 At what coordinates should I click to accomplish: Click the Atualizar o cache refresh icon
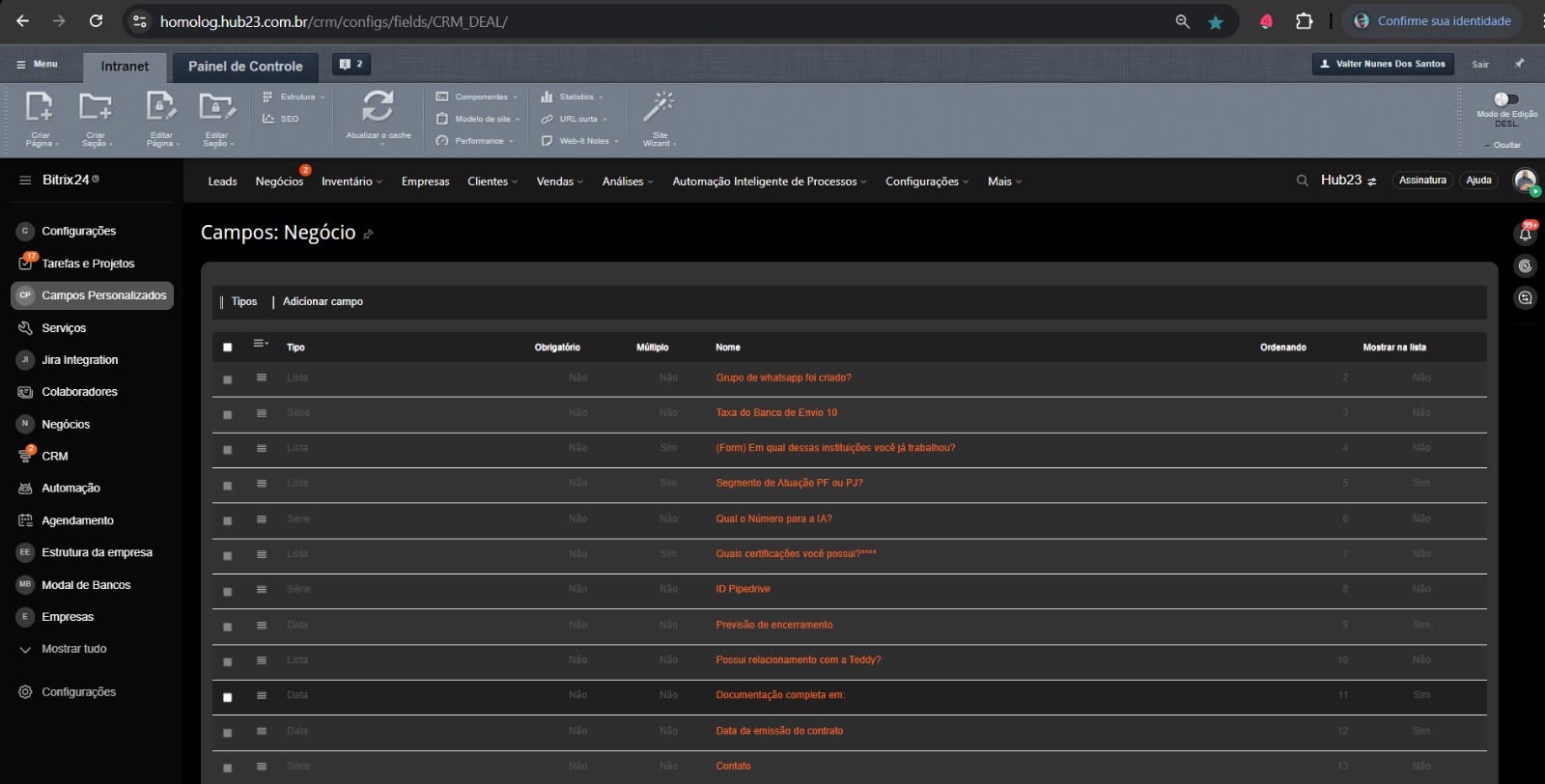(x=378, y=106)
